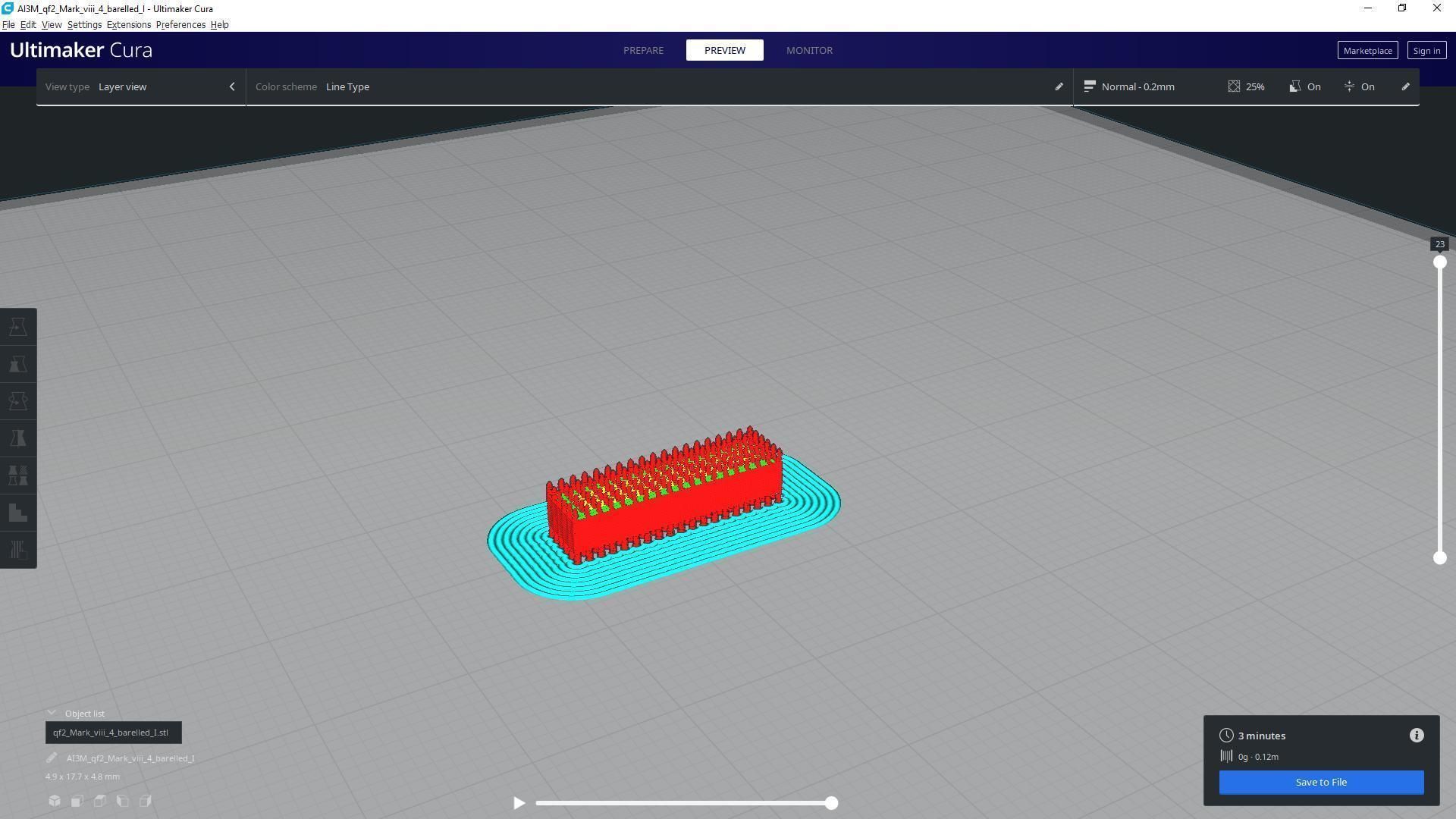Open the Extensions menu
Image resolution: width=1456 pixels, height=819 pixels.
tap(128, 25)
